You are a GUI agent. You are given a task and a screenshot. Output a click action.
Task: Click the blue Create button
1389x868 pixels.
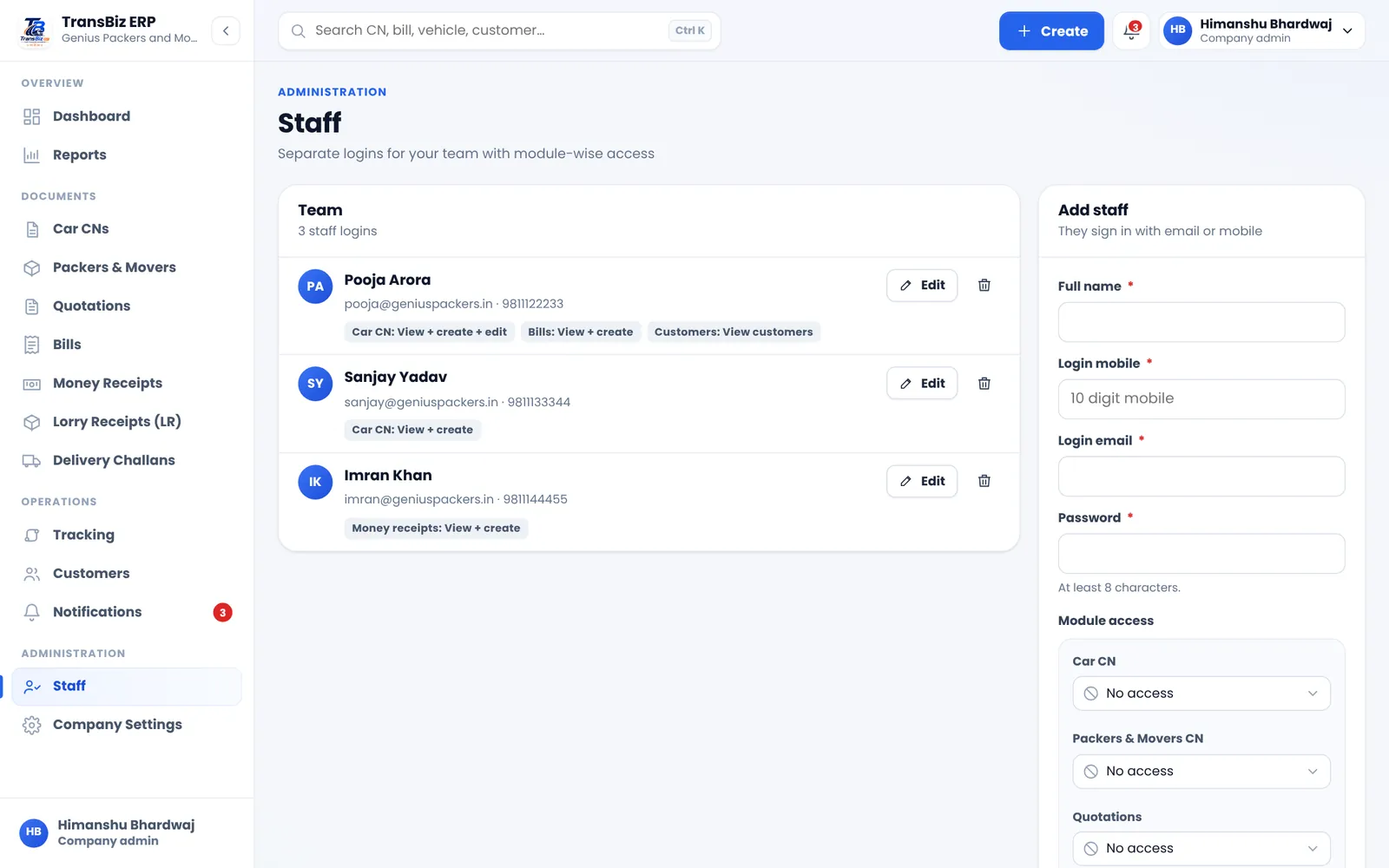(1051, 31)
